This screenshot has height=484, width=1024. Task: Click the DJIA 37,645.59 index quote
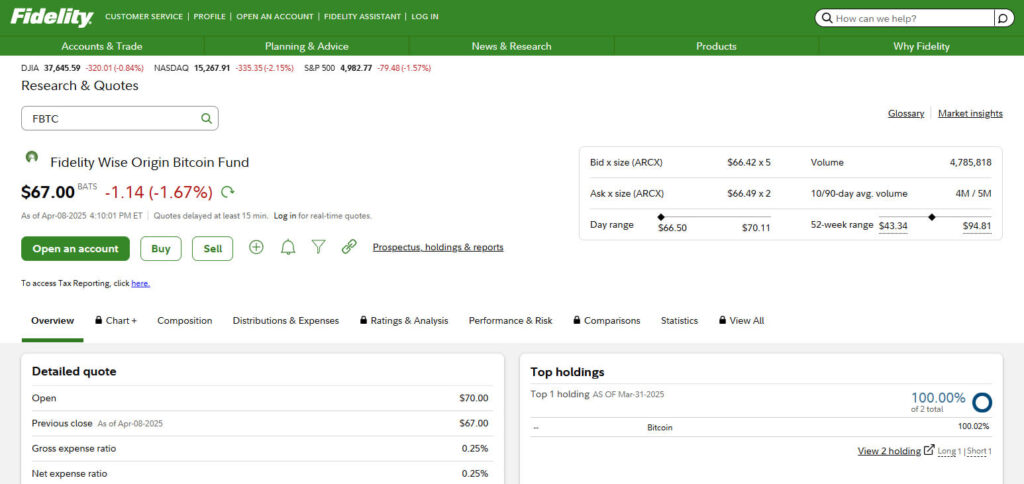pos(82,68)
